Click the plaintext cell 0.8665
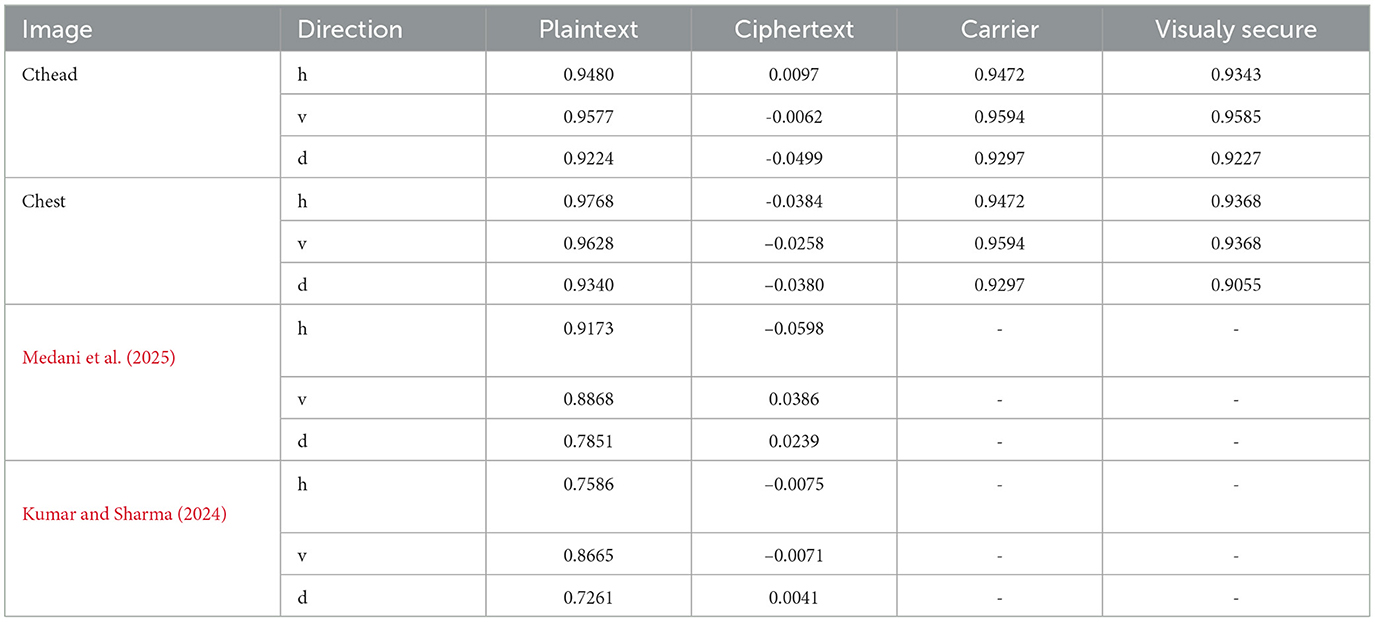 [x=588, y=555]
